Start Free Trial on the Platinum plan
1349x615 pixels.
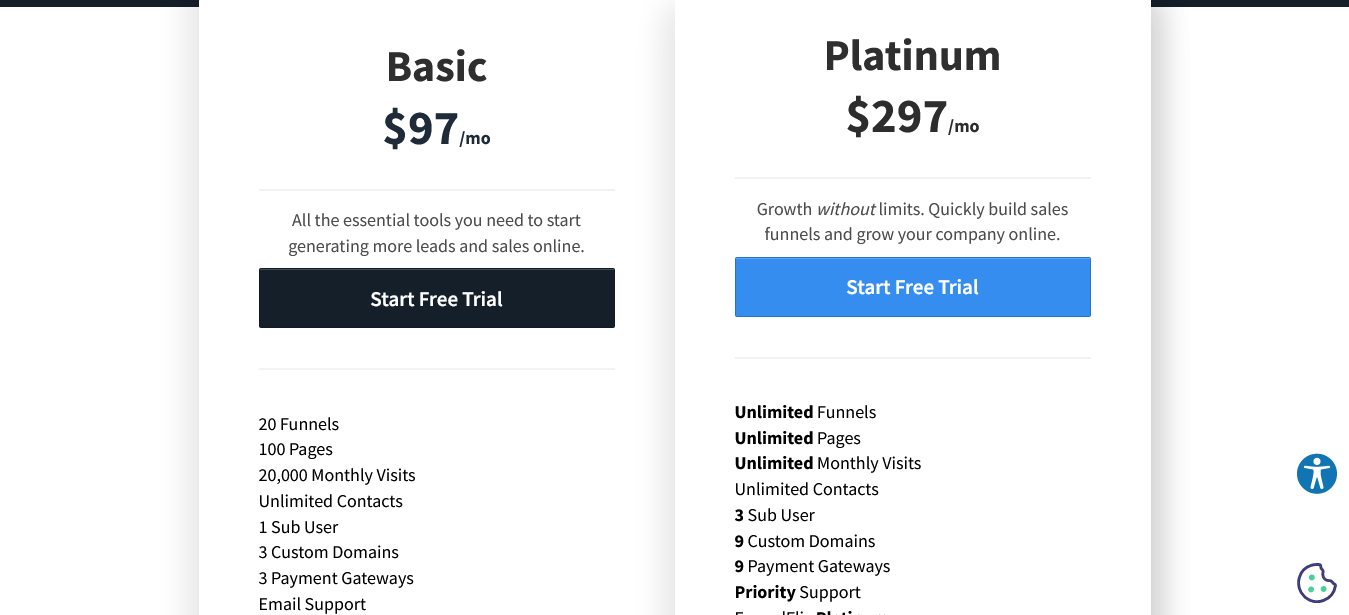click(912, 287)
